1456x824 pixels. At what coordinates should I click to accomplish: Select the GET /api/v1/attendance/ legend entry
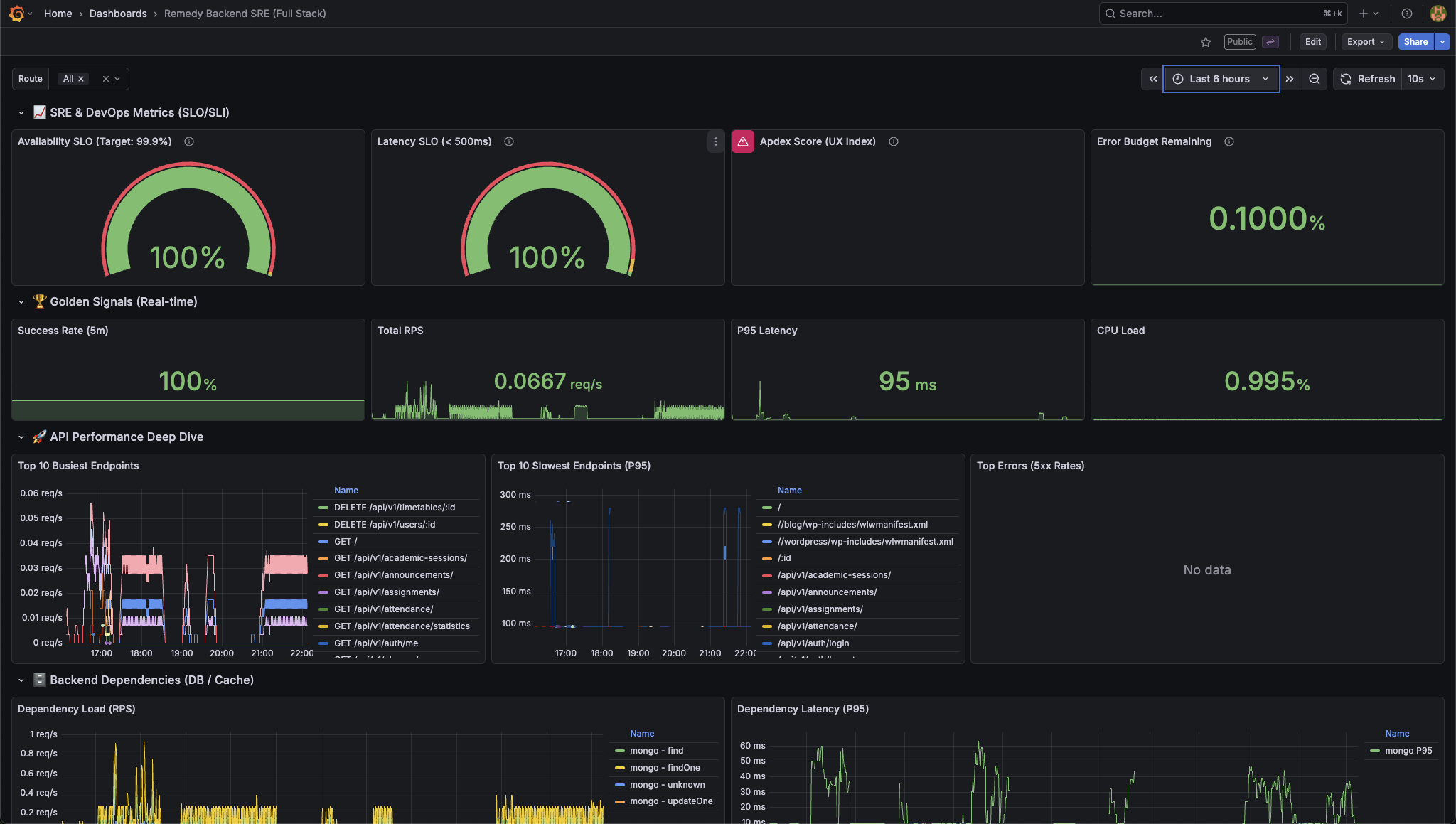pos(384,609)
